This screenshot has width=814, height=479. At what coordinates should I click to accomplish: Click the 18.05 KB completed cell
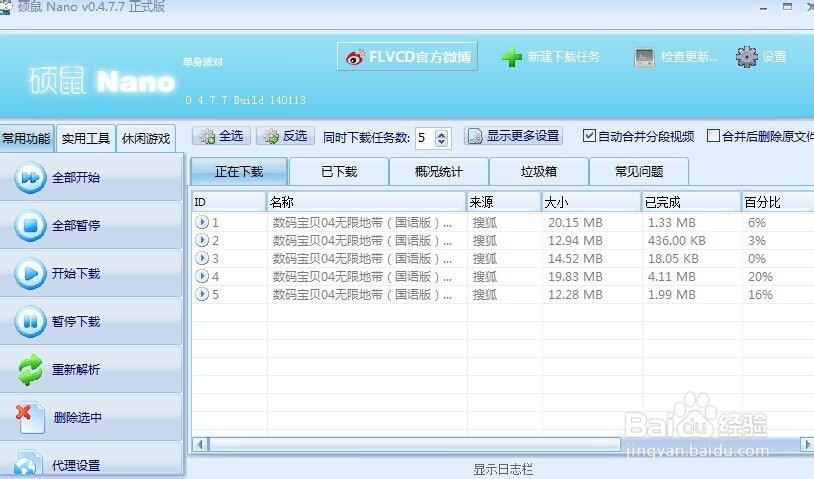673,258
